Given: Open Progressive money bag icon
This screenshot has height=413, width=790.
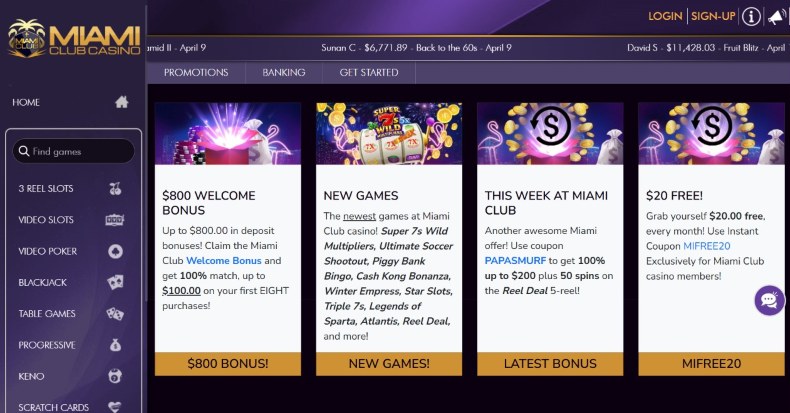Looking at the screenshot, I should click(115, 345).
